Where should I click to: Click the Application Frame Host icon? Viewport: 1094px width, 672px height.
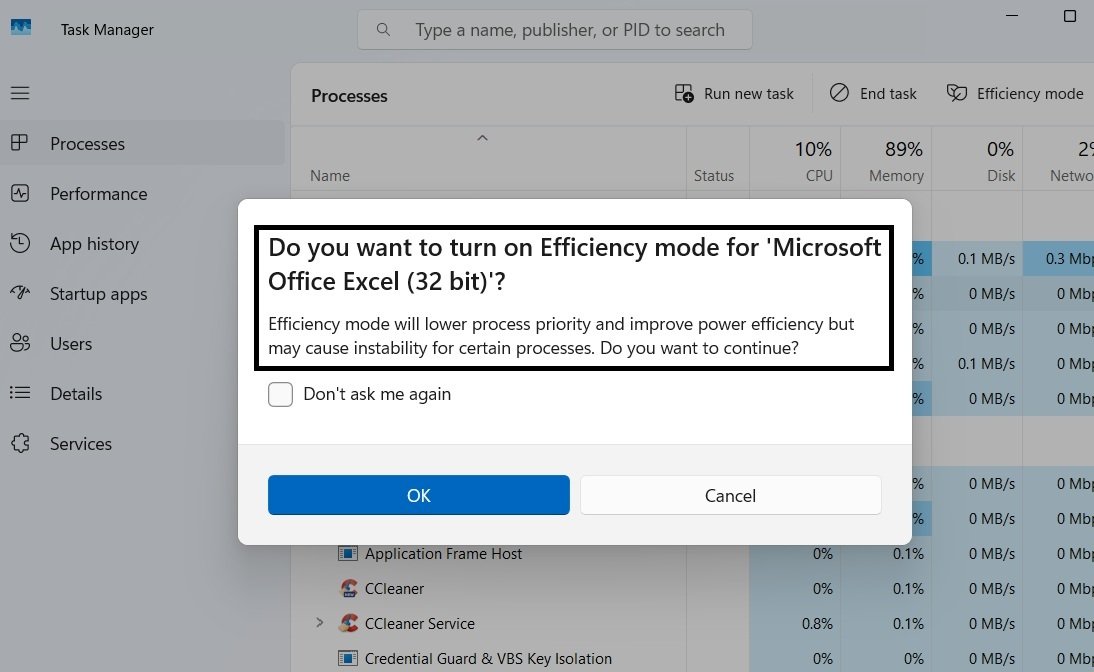tap(347, 553)
